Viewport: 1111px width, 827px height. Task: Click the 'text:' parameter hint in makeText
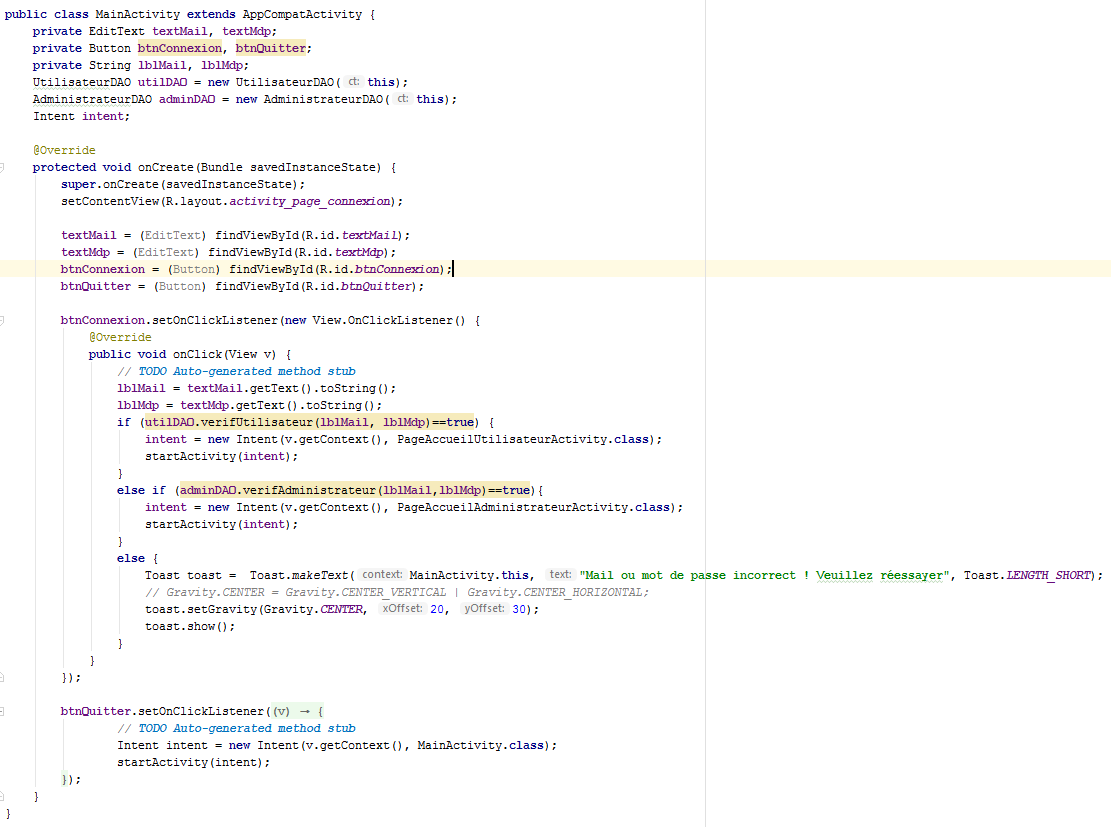point(560,575)
